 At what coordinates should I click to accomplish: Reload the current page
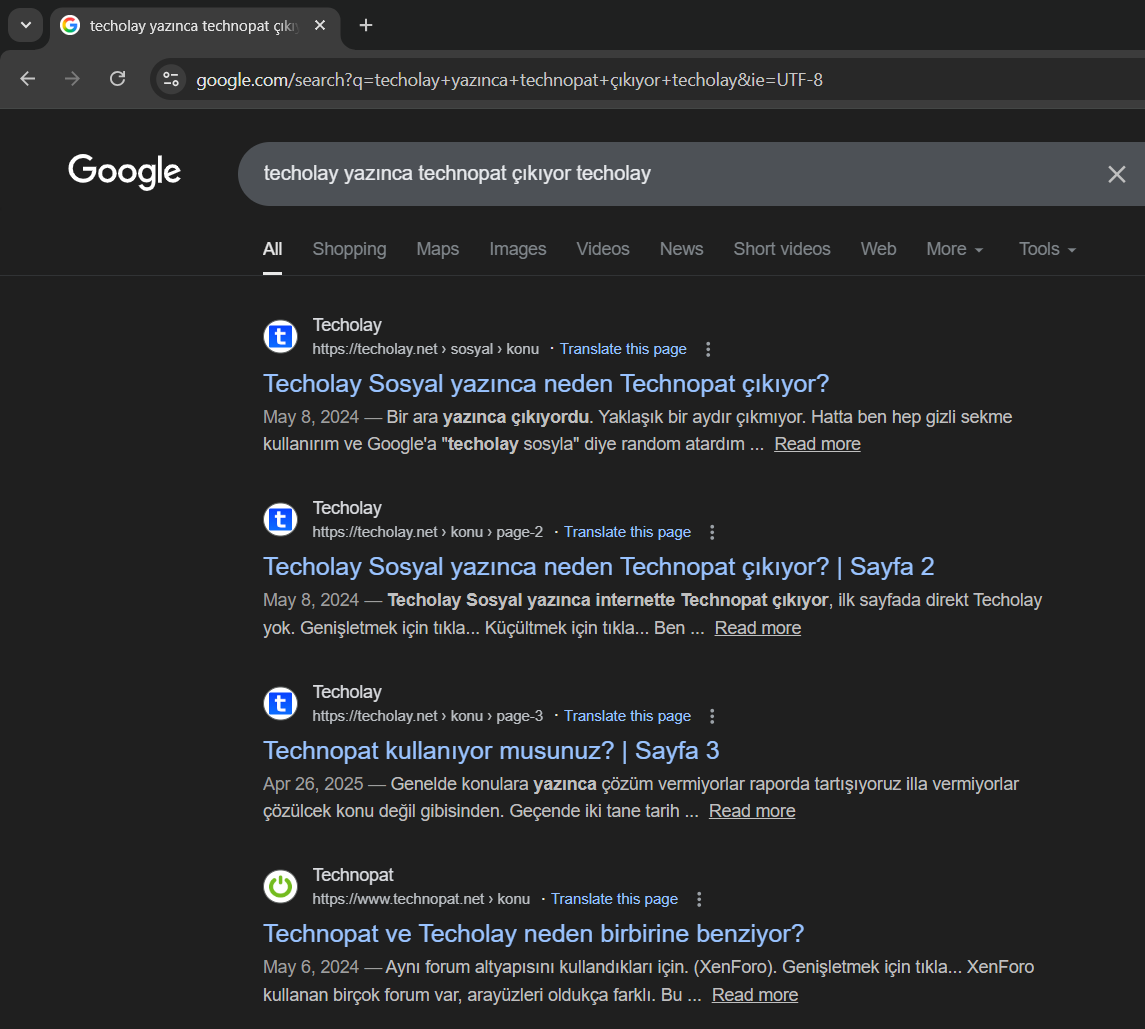coord(118,79)
